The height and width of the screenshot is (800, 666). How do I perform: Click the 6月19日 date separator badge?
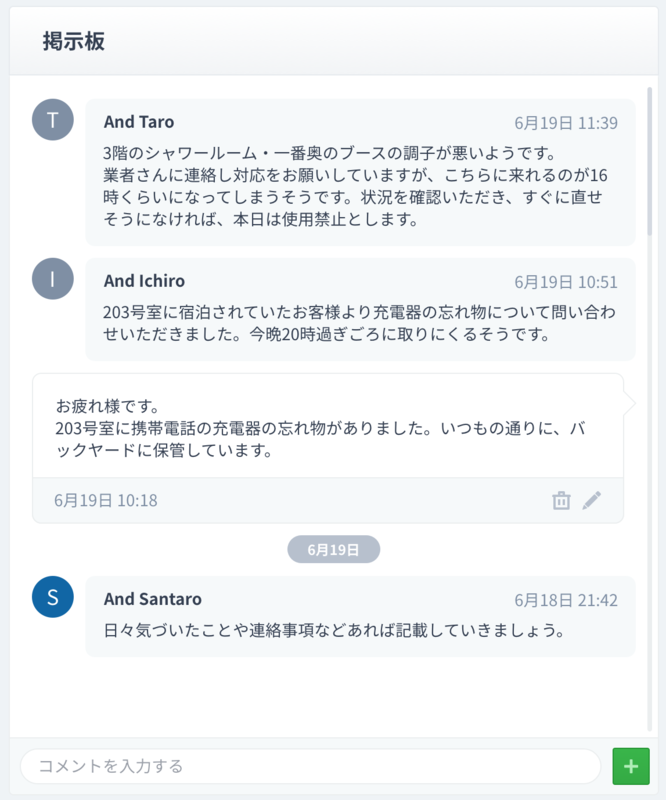pyautogui.click(x=333, y=549)
